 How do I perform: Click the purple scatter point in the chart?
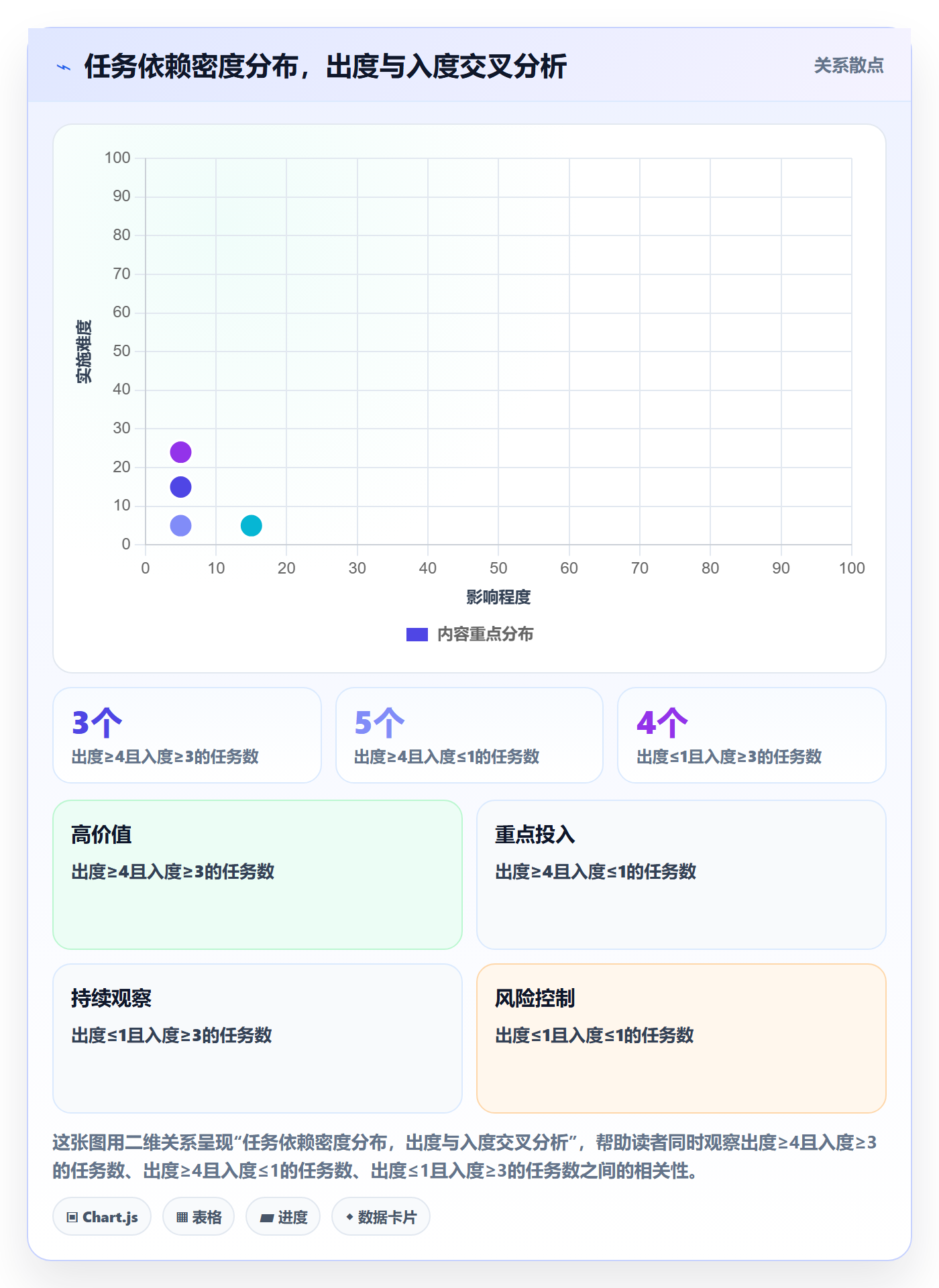pos(180,452)
